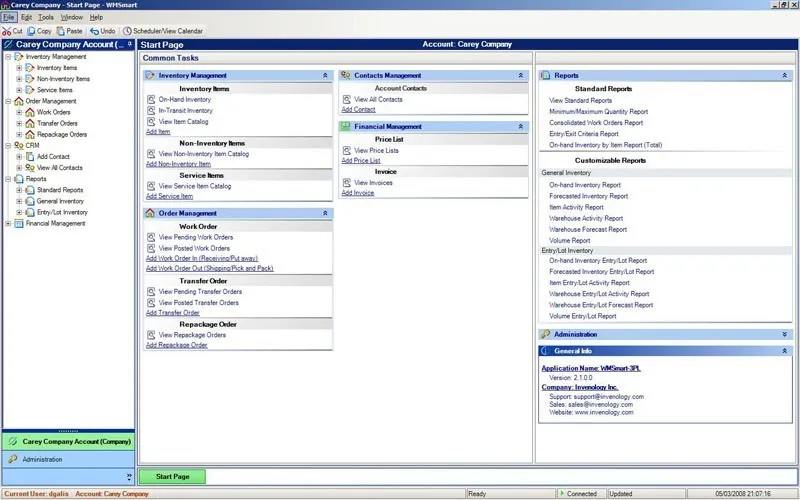Click Add Work Order In (Receiving/Put away) link
800x500 pixels.
click(x=202, y=259)
